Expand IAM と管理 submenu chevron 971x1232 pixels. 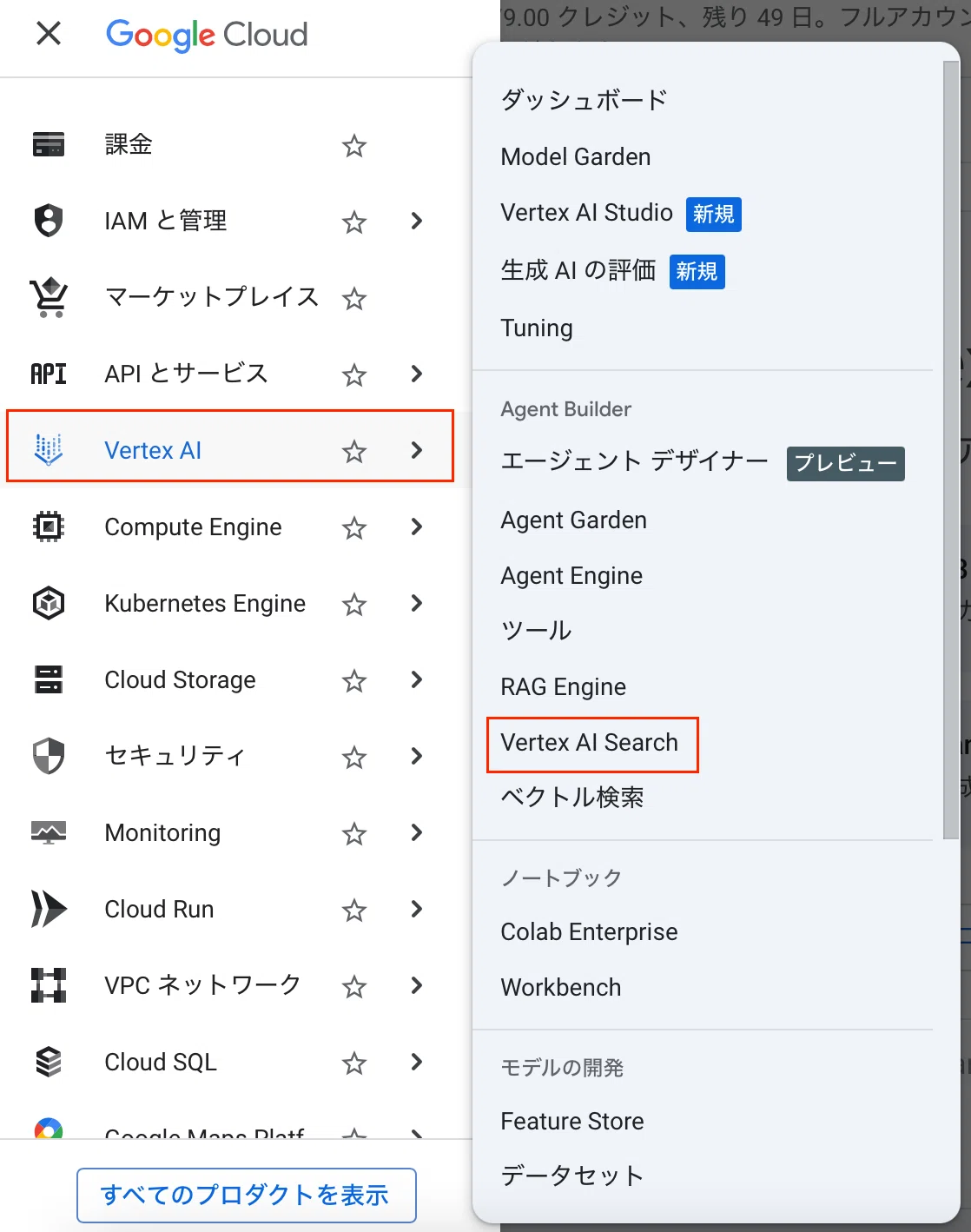[x=417, y=221]
